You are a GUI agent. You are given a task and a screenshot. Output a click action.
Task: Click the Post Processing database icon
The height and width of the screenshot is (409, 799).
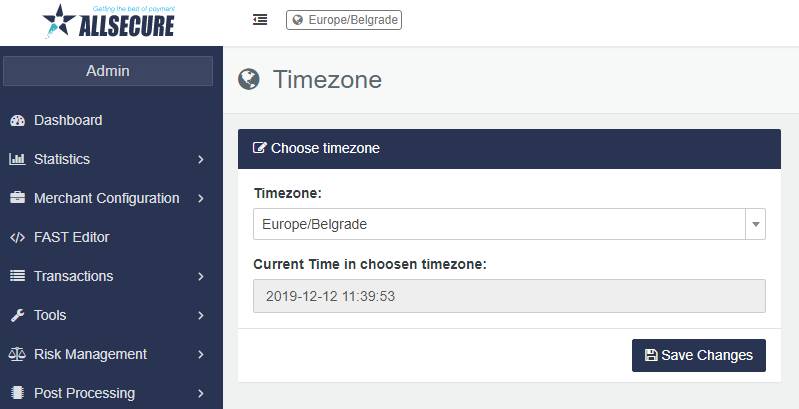click(x=17, y=393)
